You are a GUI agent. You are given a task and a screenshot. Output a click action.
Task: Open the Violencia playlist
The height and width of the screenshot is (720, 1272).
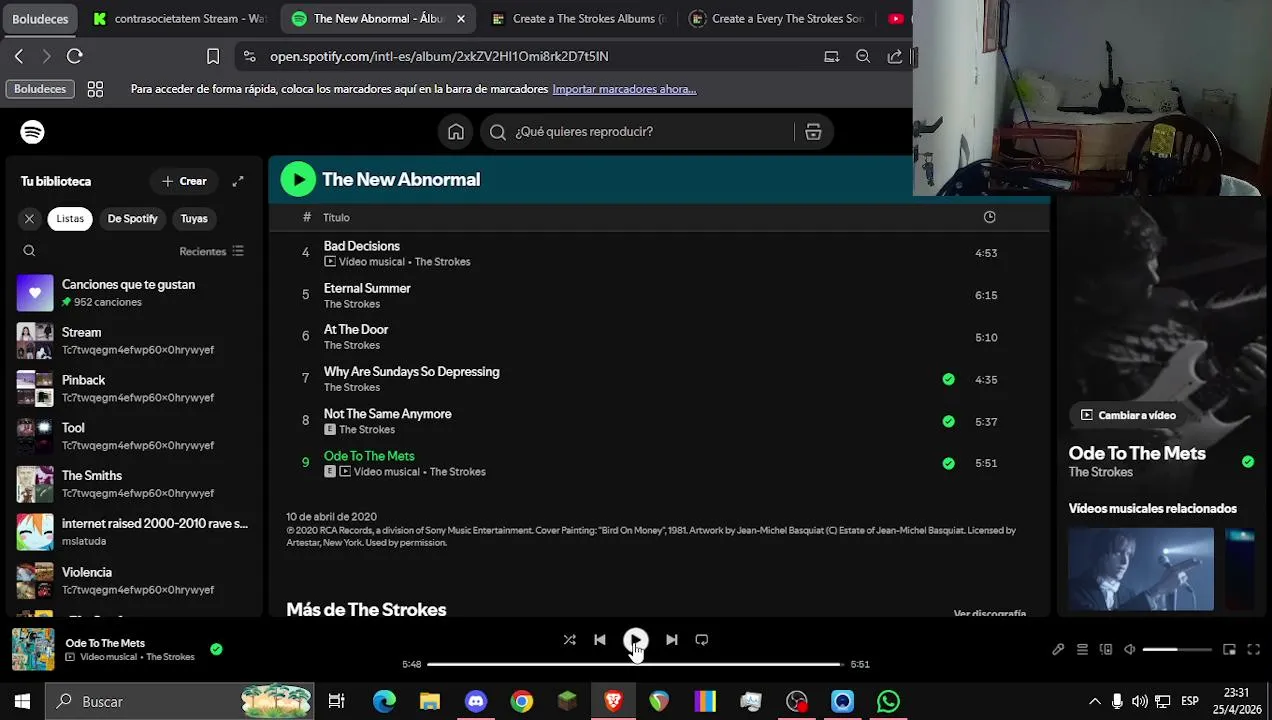click(x=132, y=580)
